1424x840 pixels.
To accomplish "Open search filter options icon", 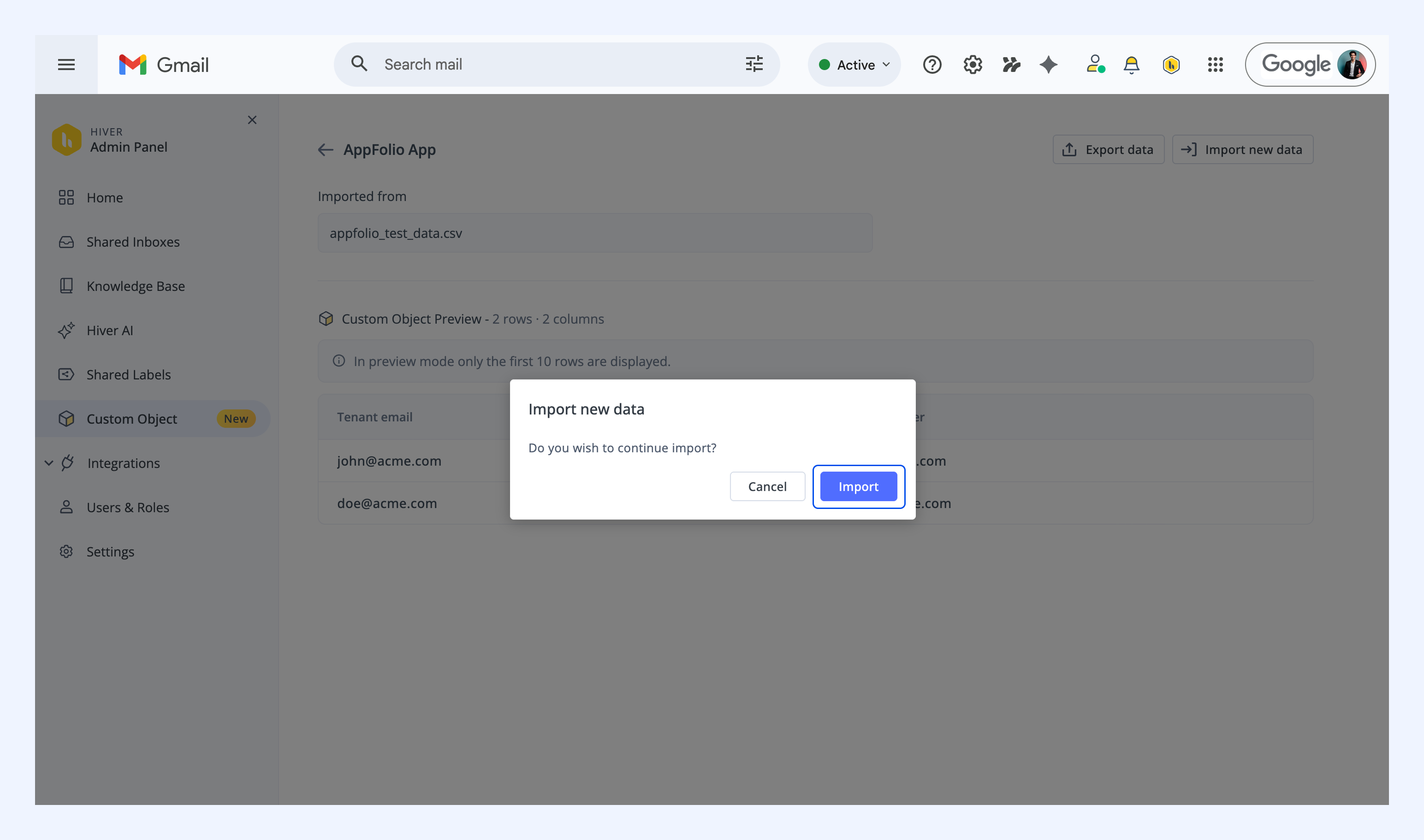I will [754, 64].
